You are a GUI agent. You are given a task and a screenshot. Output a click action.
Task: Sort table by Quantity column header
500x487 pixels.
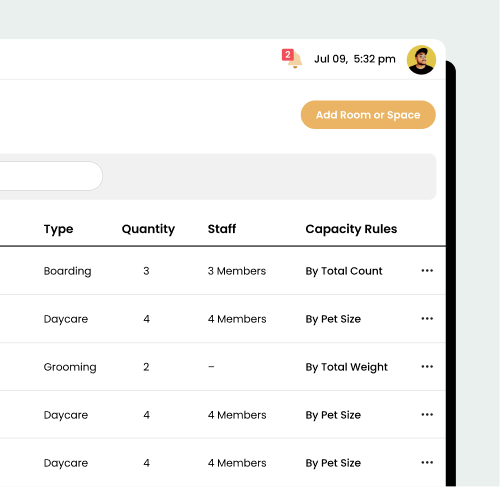click(x=148, y=229)
